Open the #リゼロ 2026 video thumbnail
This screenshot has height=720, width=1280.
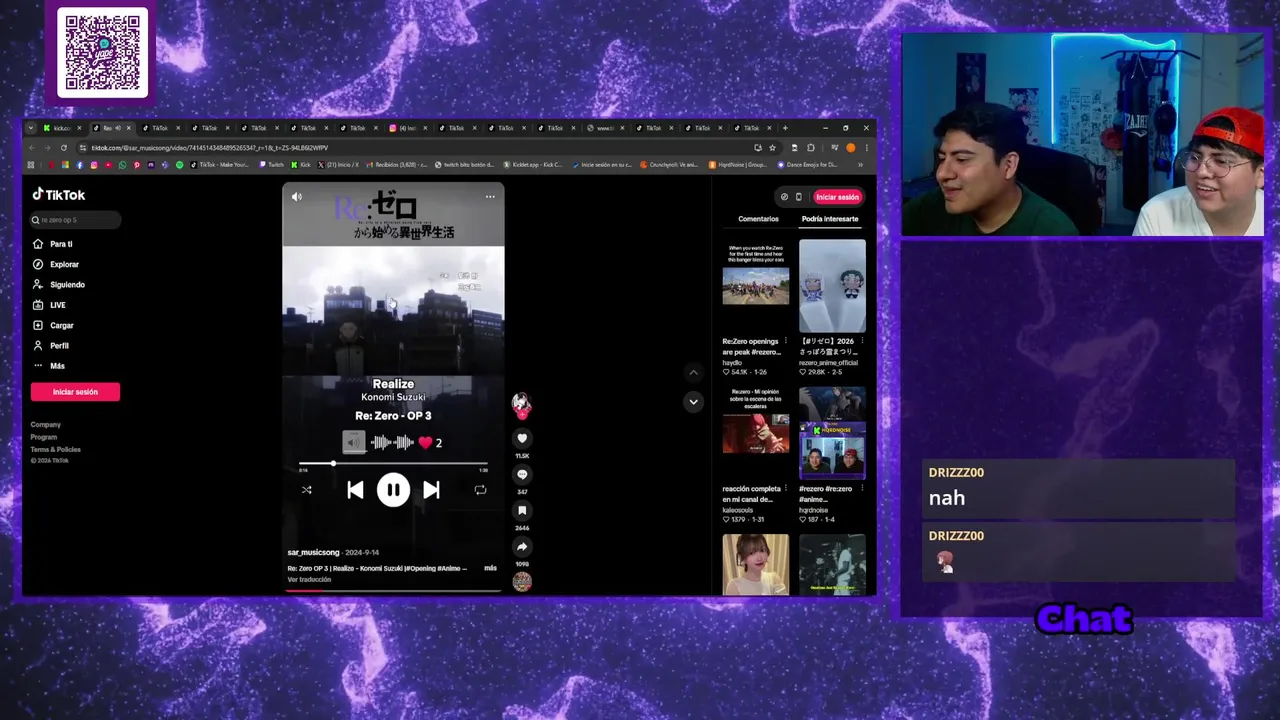(832, 286)
